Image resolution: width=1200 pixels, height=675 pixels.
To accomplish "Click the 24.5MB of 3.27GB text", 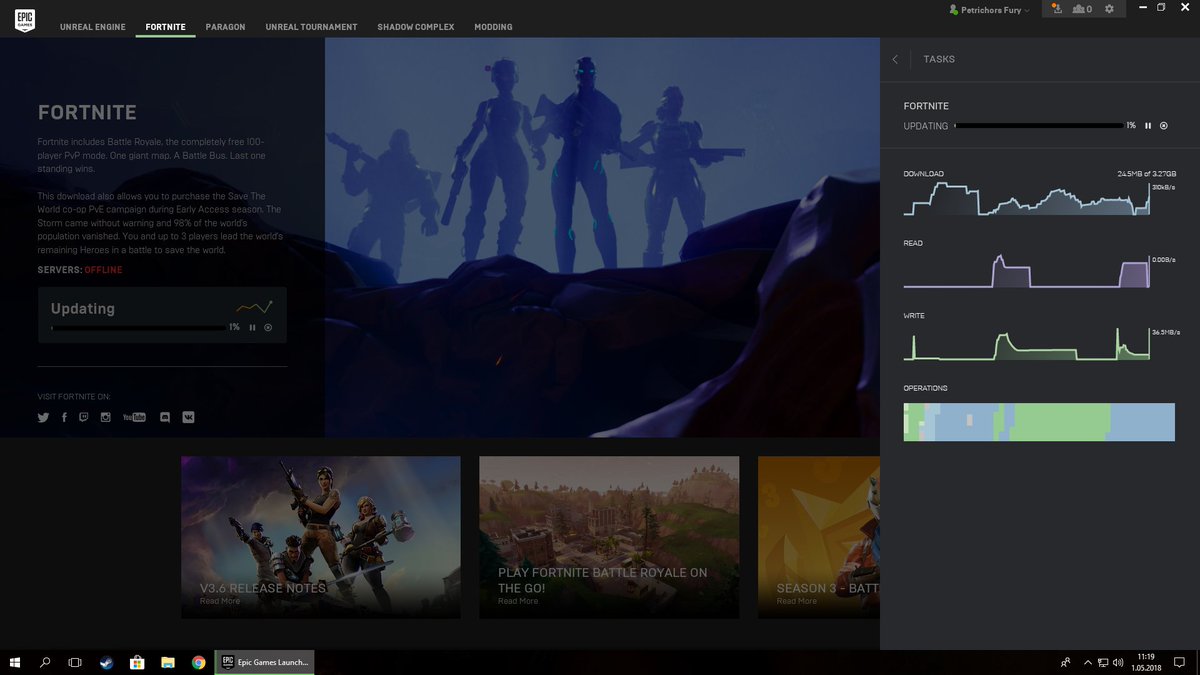I will 1146,174.
